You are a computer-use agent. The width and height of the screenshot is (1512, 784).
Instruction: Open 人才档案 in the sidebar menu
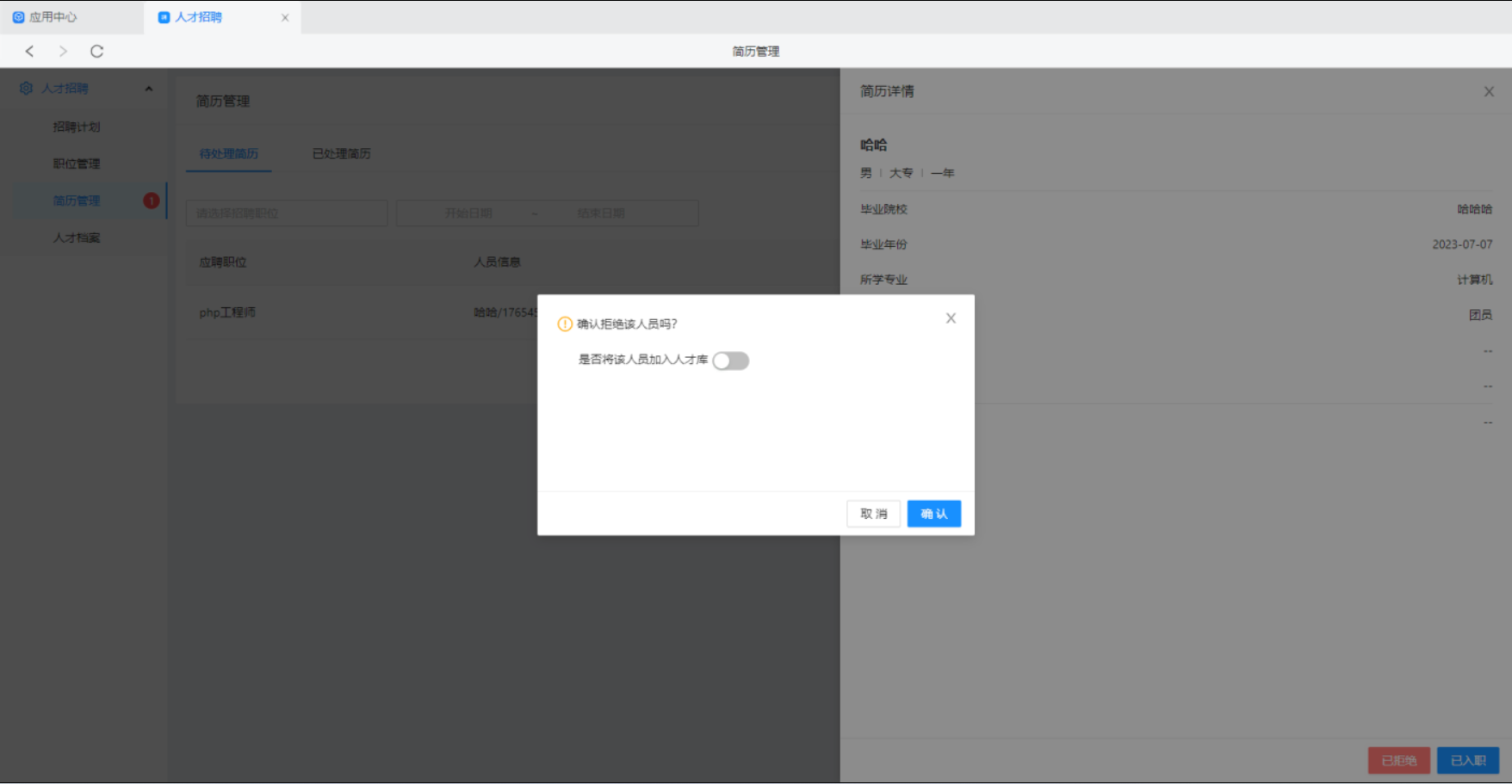point(77,238)
